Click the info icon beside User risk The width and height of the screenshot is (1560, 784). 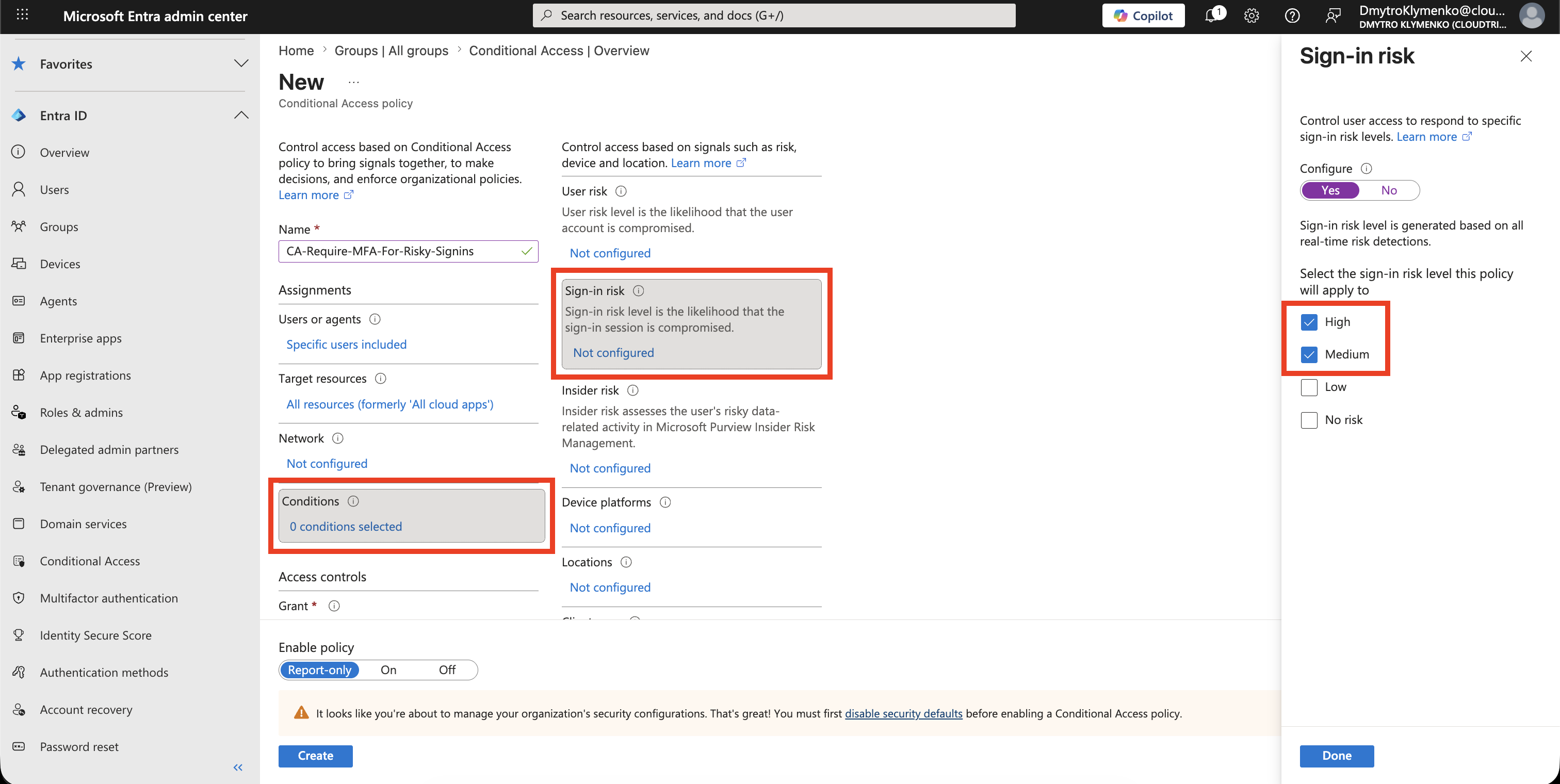click(621, 191)
